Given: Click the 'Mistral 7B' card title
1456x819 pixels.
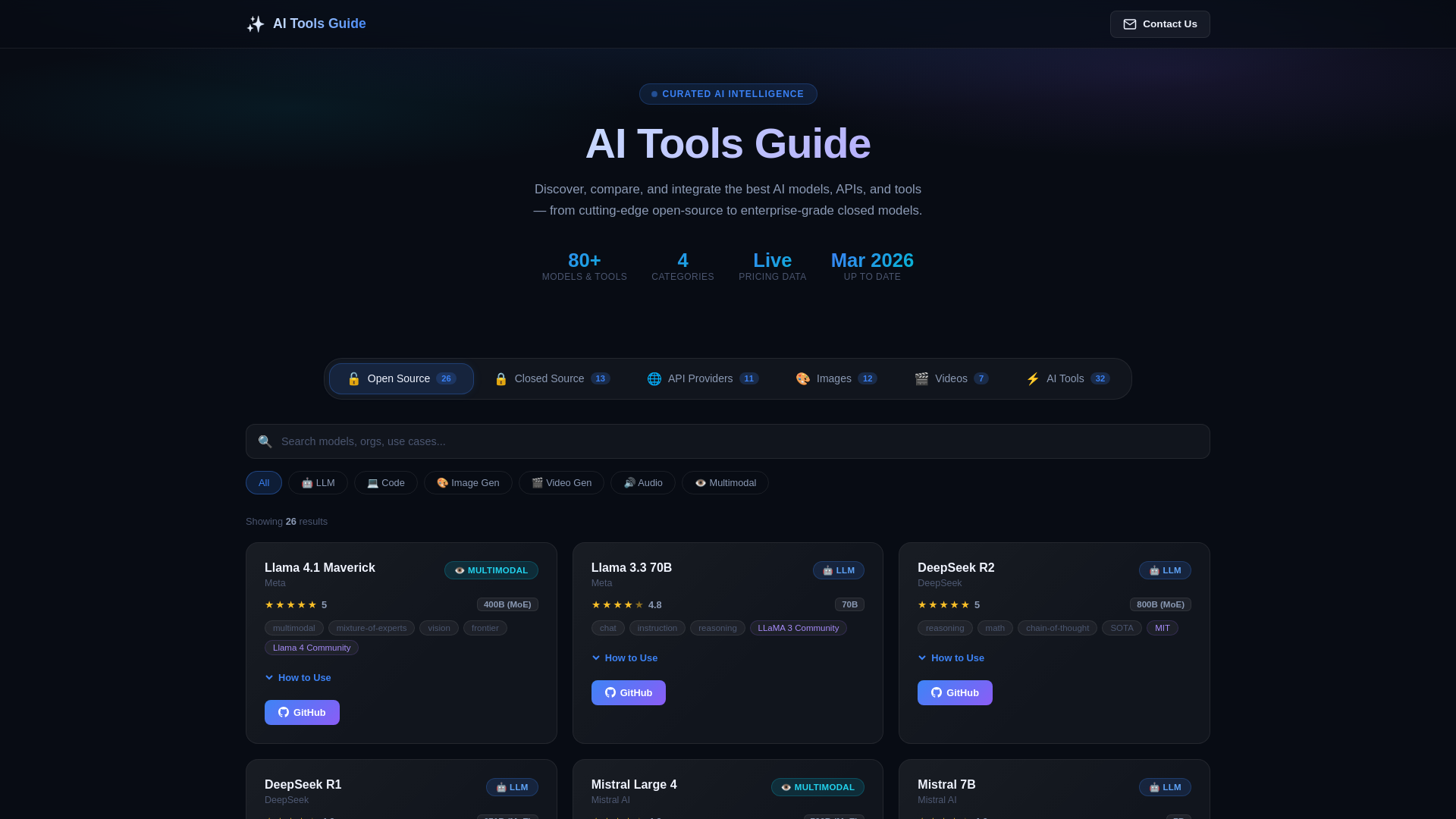Looking at the screenshot, I should tap(946, 785).
